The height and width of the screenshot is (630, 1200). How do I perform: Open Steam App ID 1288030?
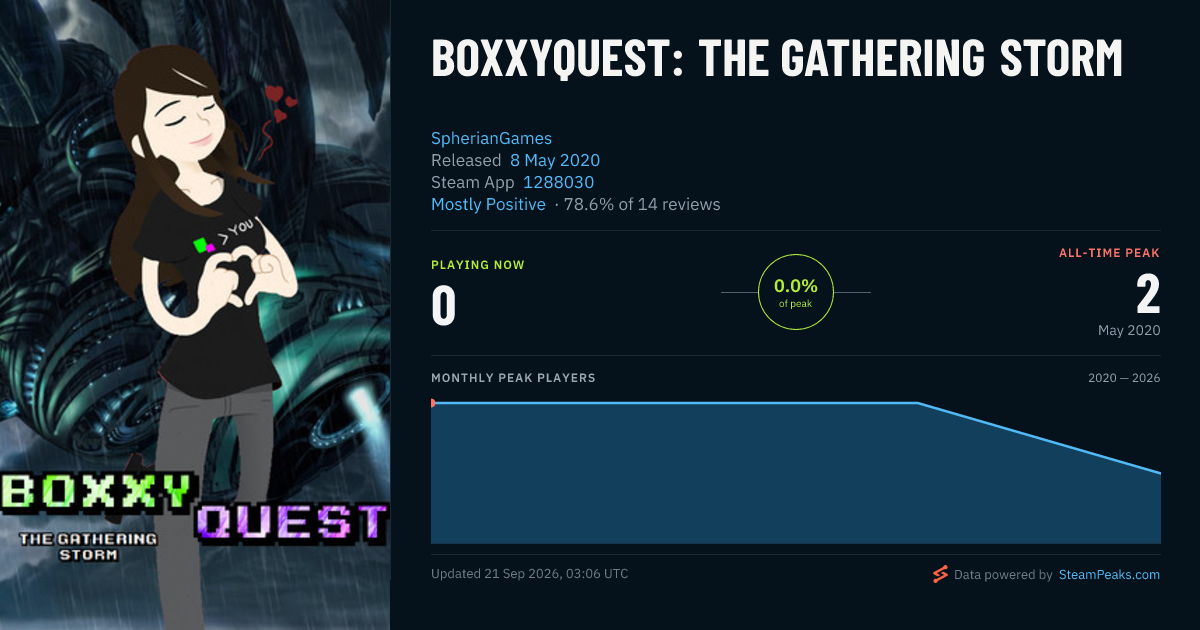coord(559,182)
